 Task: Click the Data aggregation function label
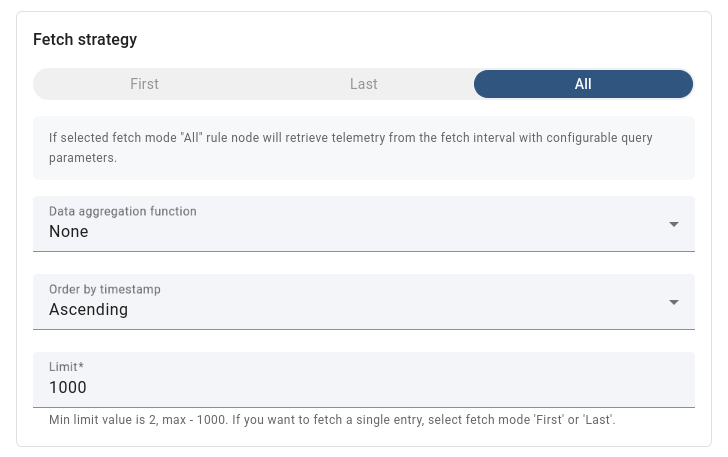(x=123, y=212)
